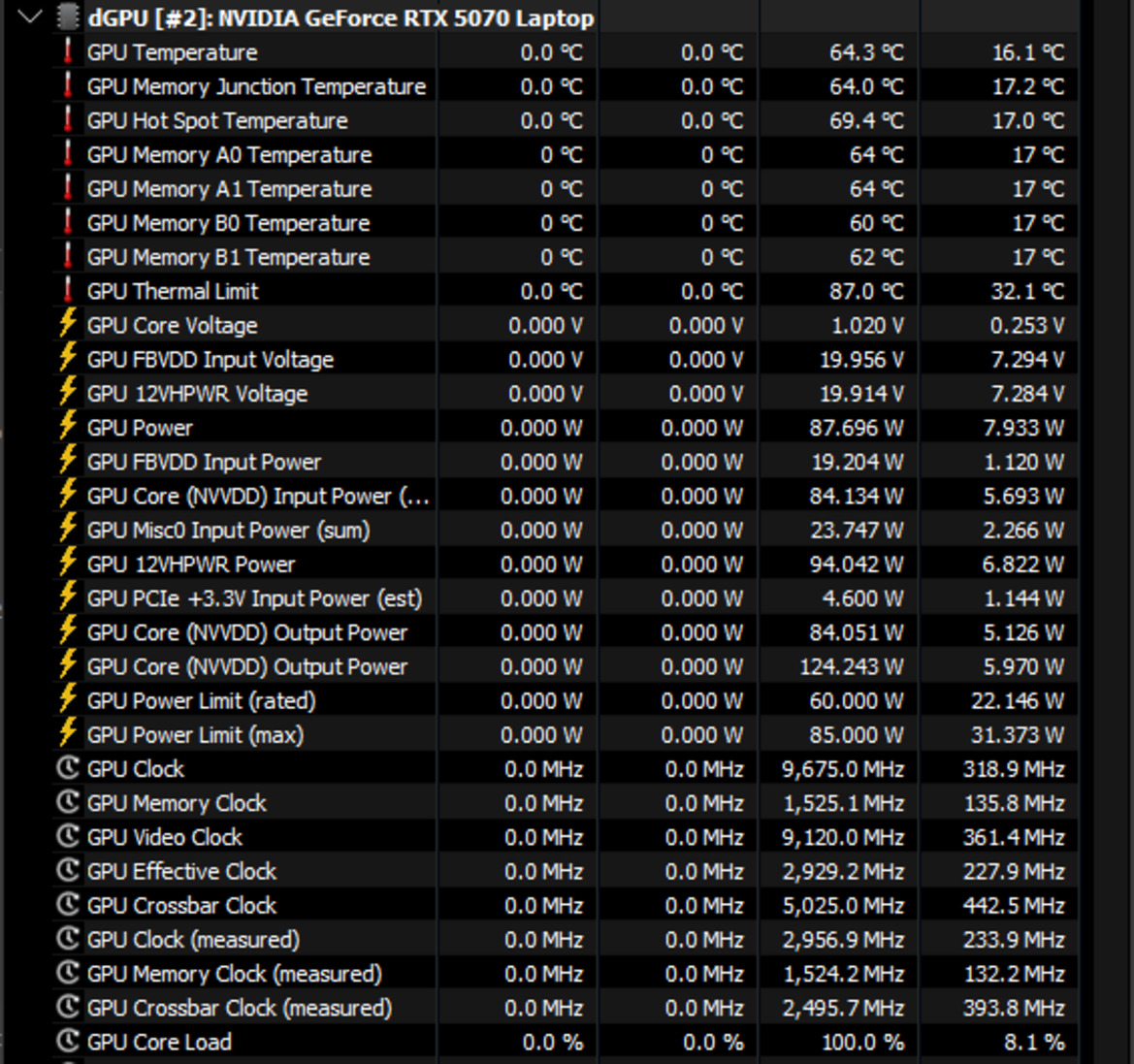
Task: Select the 84.051 W NVVDD Output Power value
Action: [x=857, y=633]
